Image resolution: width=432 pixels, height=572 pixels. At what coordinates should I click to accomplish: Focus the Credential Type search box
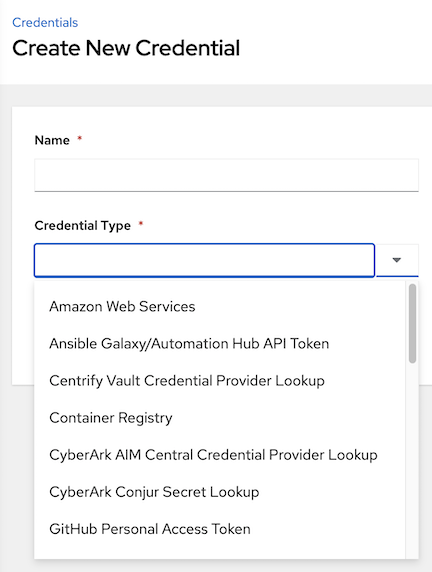pyautogui.click(x=204, y=260)
